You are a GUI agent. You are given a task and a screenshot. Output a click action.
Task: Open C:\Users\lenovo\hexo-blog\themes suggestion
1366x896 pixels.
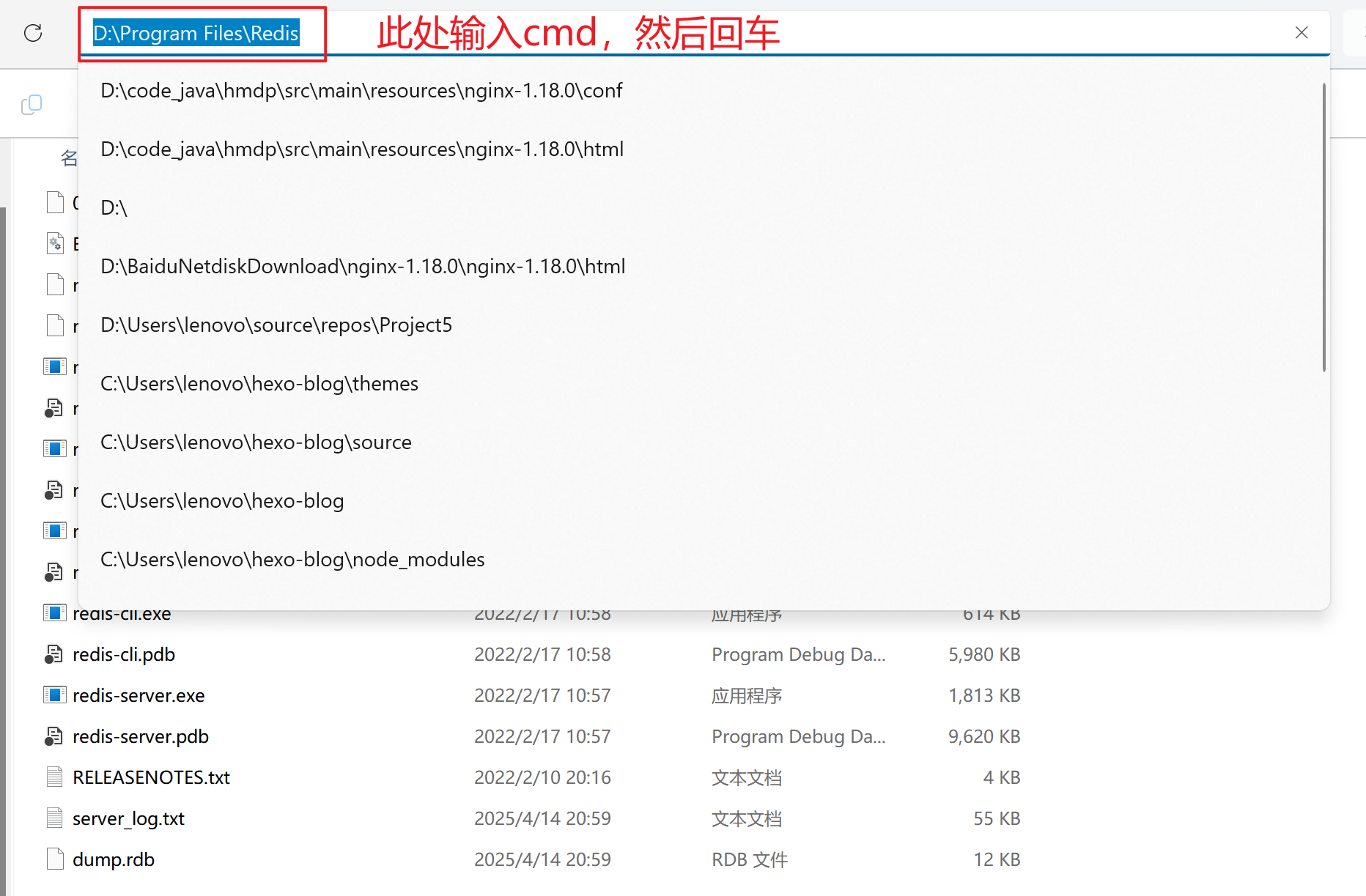[x=259, y=383]
